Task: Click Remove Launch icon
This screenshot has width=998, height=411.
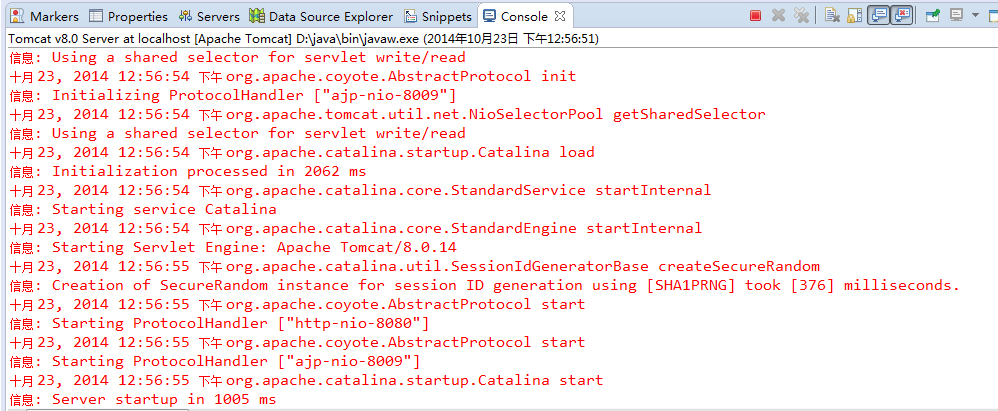Action: pos(779,16)
